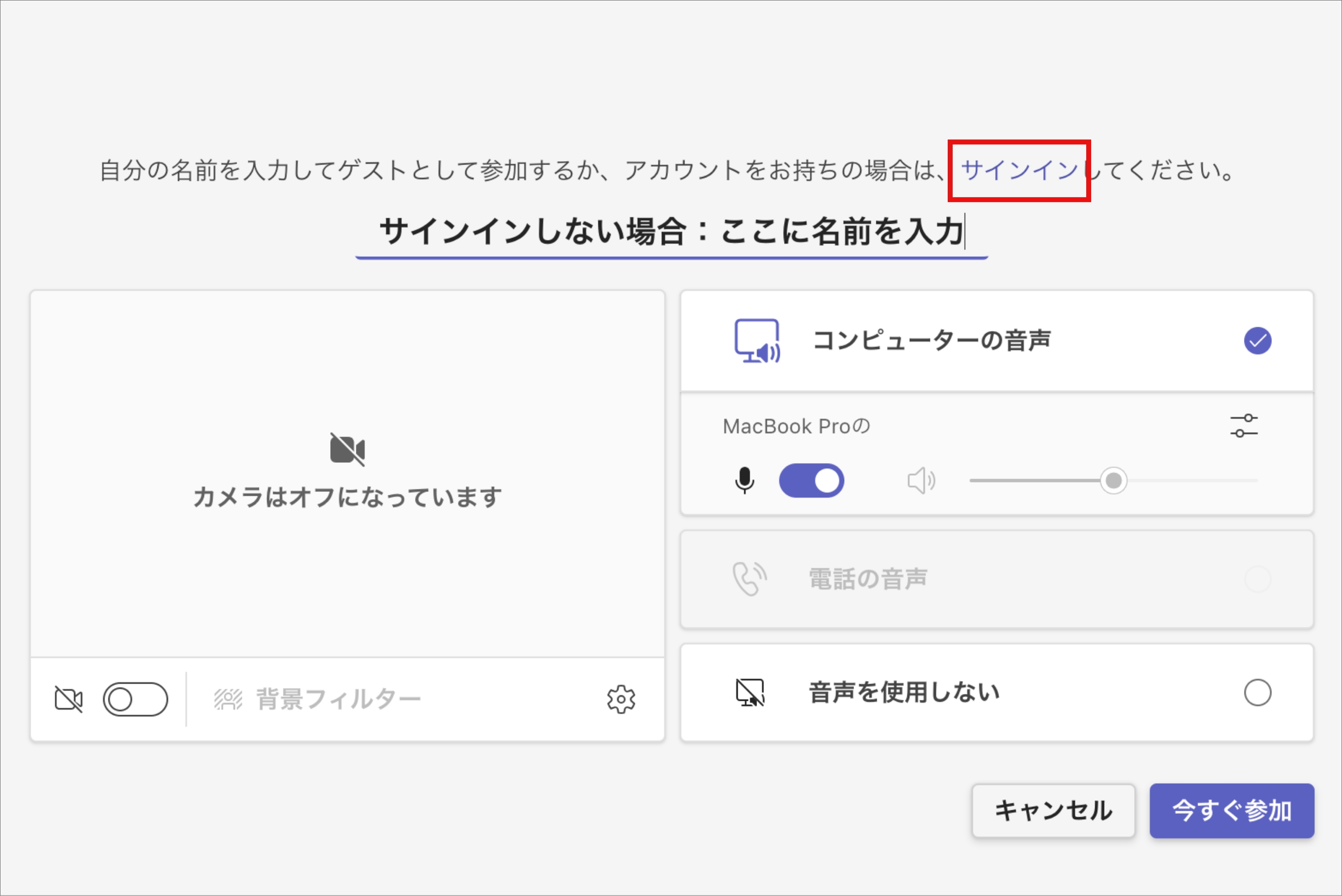
Task: Open camera settings gear icon
Action: coord(620,699)
